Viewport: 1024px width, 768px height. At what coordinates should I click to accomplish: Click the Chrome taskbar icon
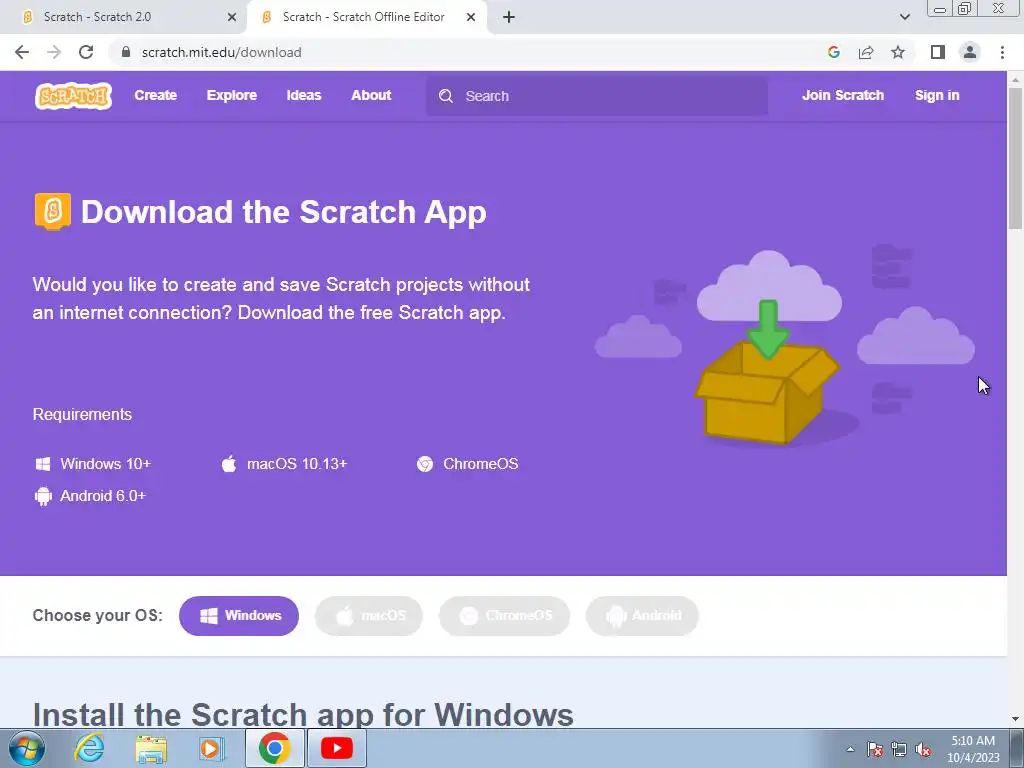click(x=274, y=748)
